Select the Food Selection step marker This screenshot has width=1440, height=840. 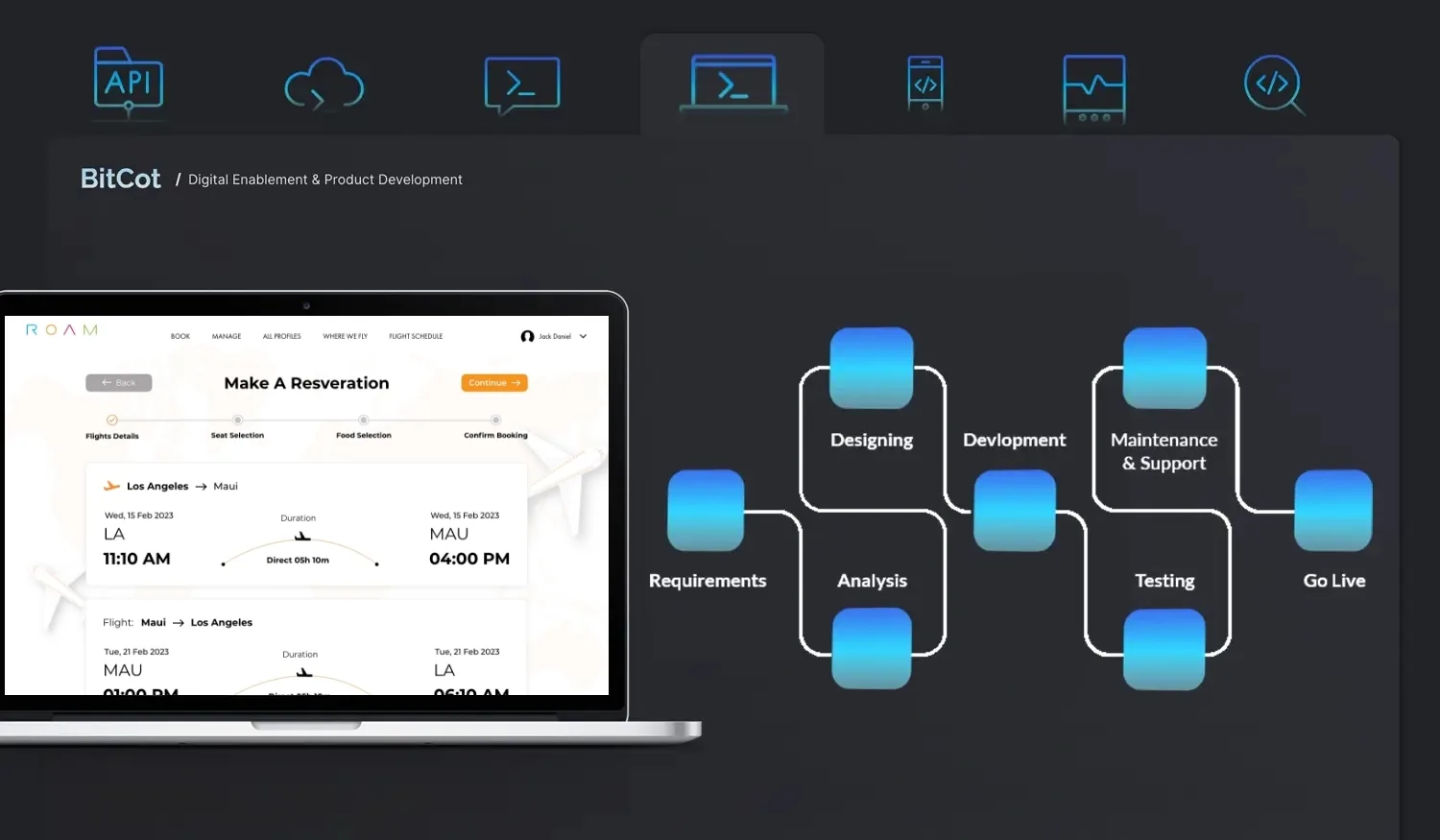click(x=364, y=420)
